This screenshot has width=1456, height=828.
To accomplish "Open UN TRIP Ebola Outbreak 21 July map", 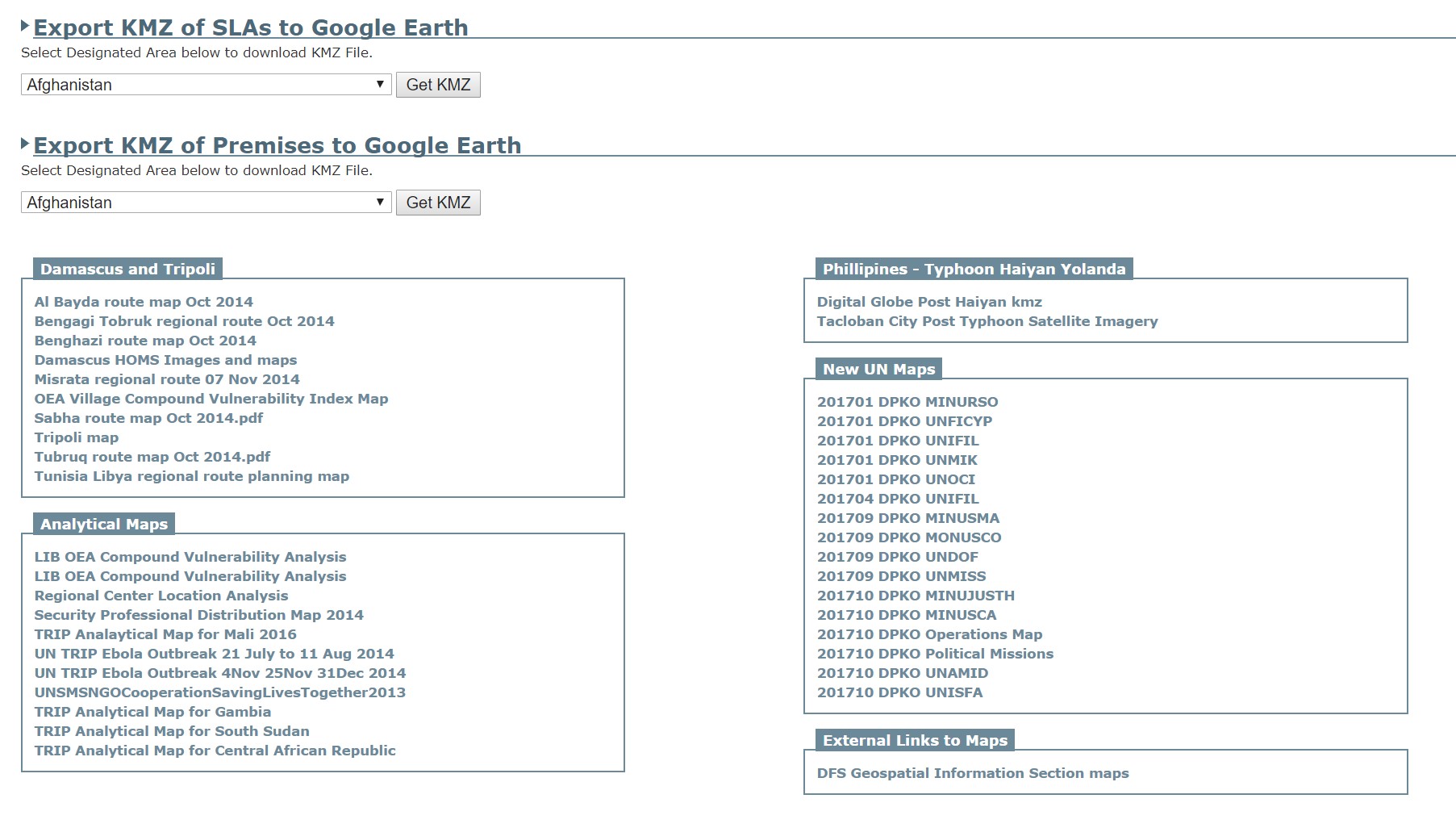I will (213, 653).
